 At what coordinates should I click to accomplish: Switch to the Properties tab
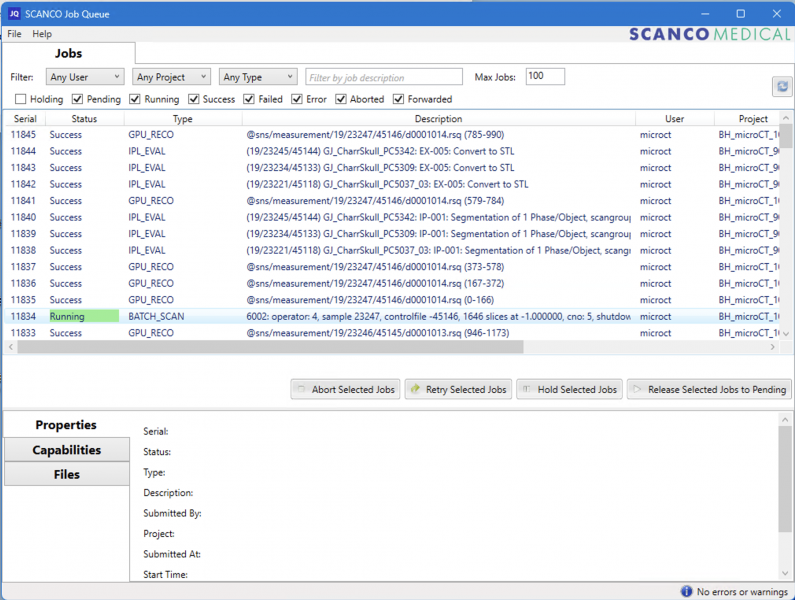(66, 425)
